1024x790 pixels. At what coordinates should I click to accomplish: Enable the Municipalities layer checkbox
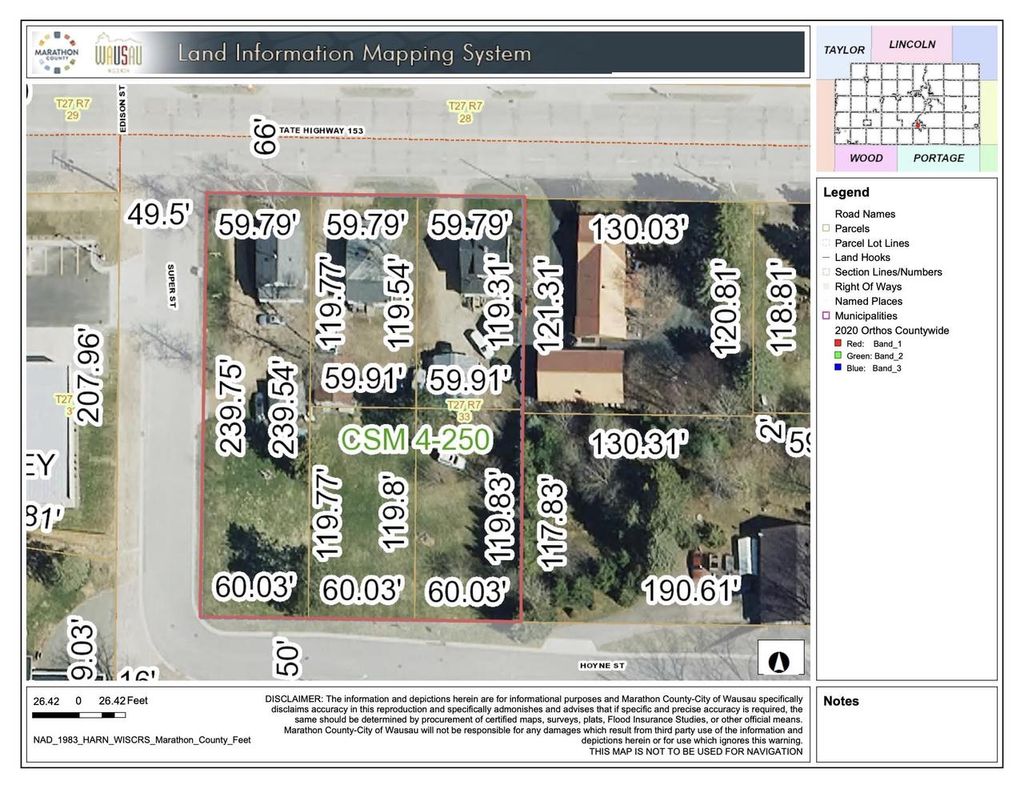coord(826,316)
